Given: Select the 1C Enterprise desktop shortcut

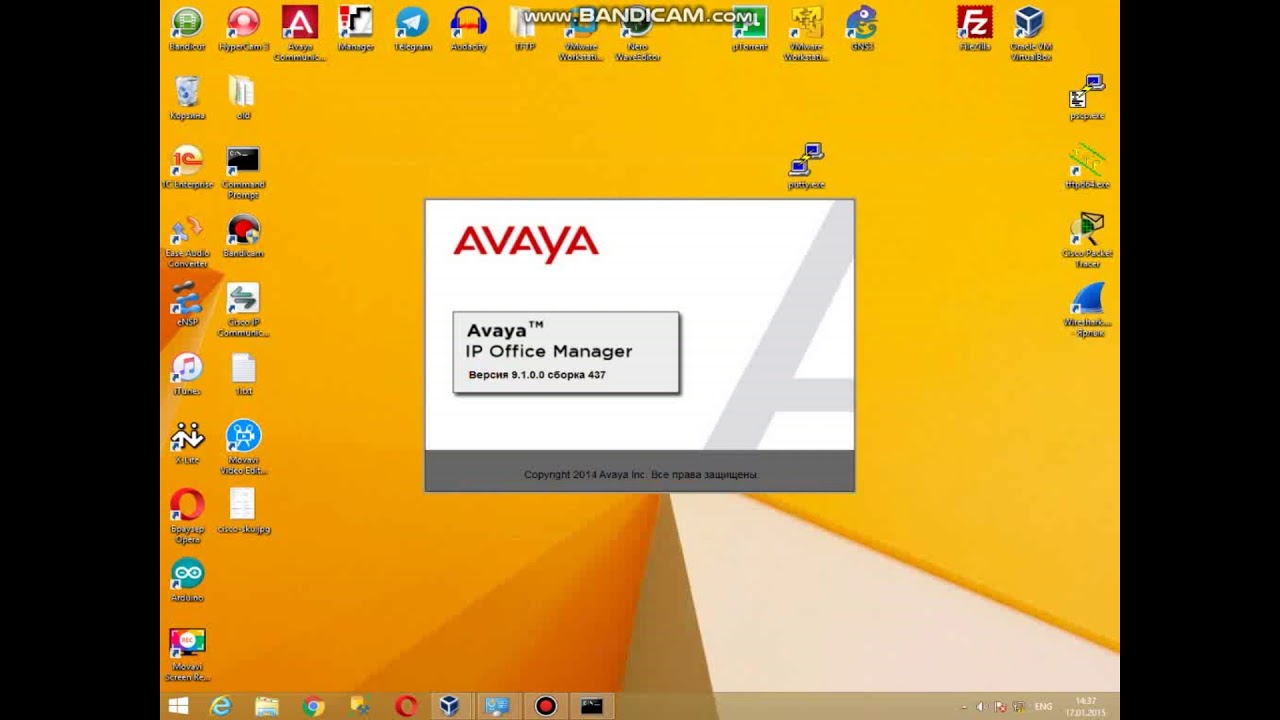Looking at the screenshot, I should point(187,167).
